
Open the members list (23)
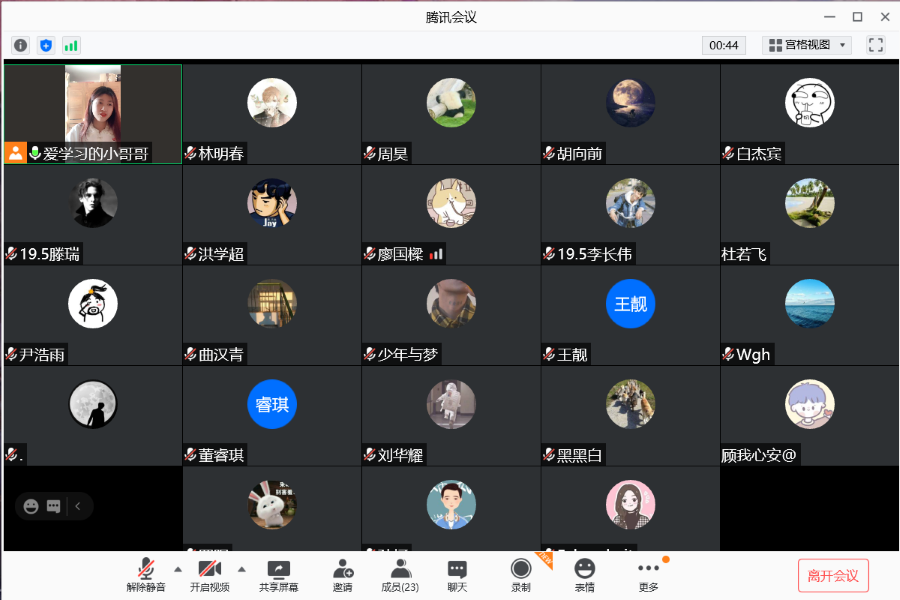400,575
